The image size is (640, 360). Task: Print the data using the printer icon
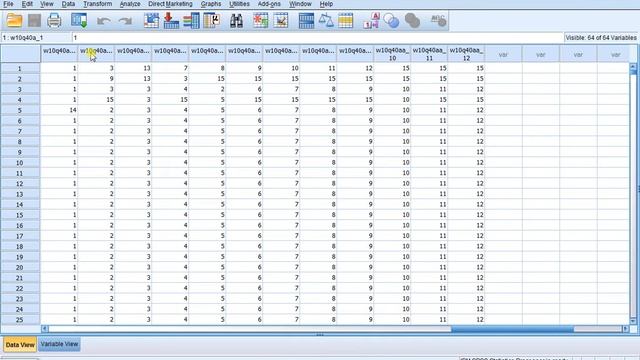click(54, 20)
